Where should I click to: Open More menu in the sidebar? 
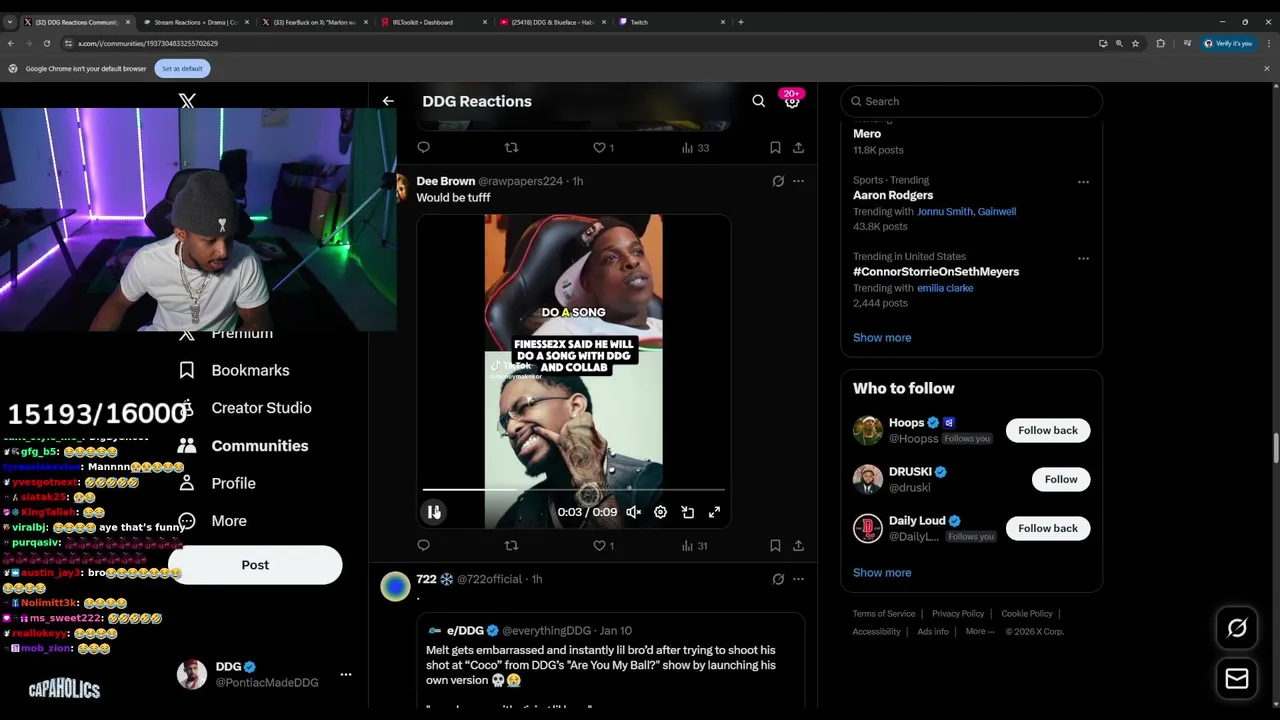tap(212, 521)
